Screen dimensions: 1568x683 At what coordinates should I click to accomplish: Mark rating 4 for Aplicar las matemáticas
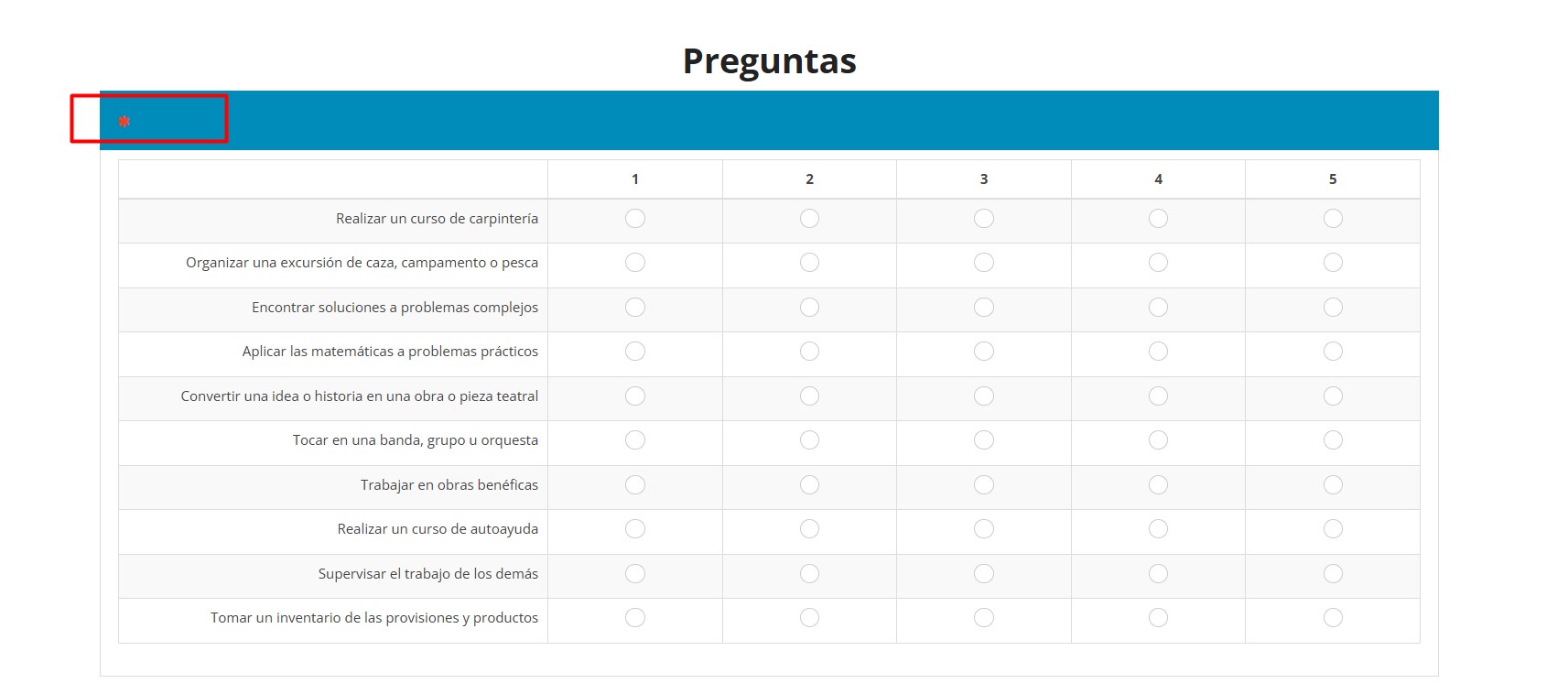(1158, 352)
